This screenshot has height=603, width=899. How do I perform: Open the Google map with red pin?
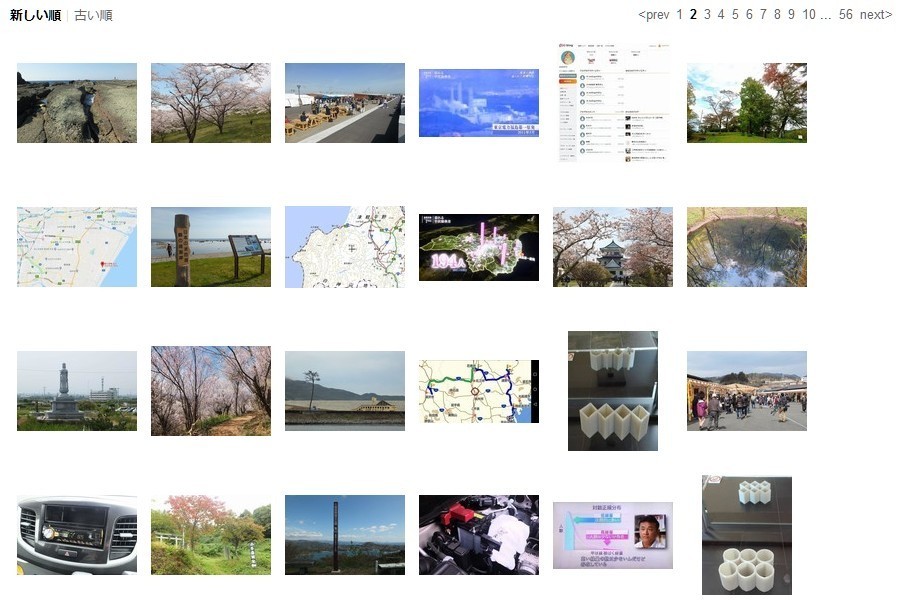77,247
